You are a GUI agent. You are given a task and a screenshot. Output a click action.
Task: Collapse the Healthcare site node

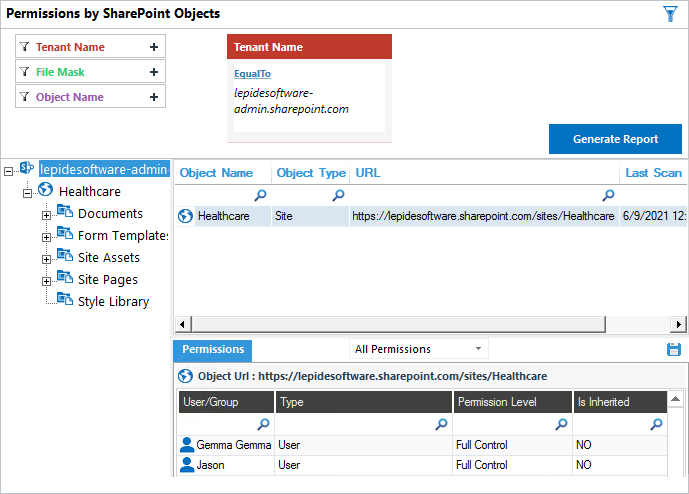click(x=27, y=193)
